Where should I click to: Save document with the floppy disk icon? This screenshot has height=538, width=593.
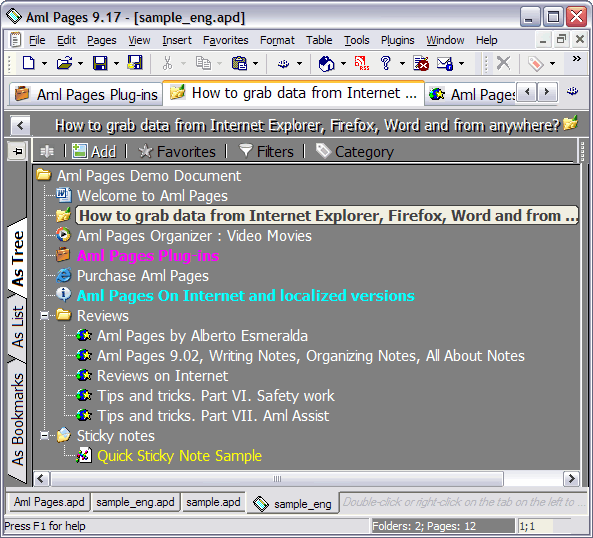click(100, 63)
